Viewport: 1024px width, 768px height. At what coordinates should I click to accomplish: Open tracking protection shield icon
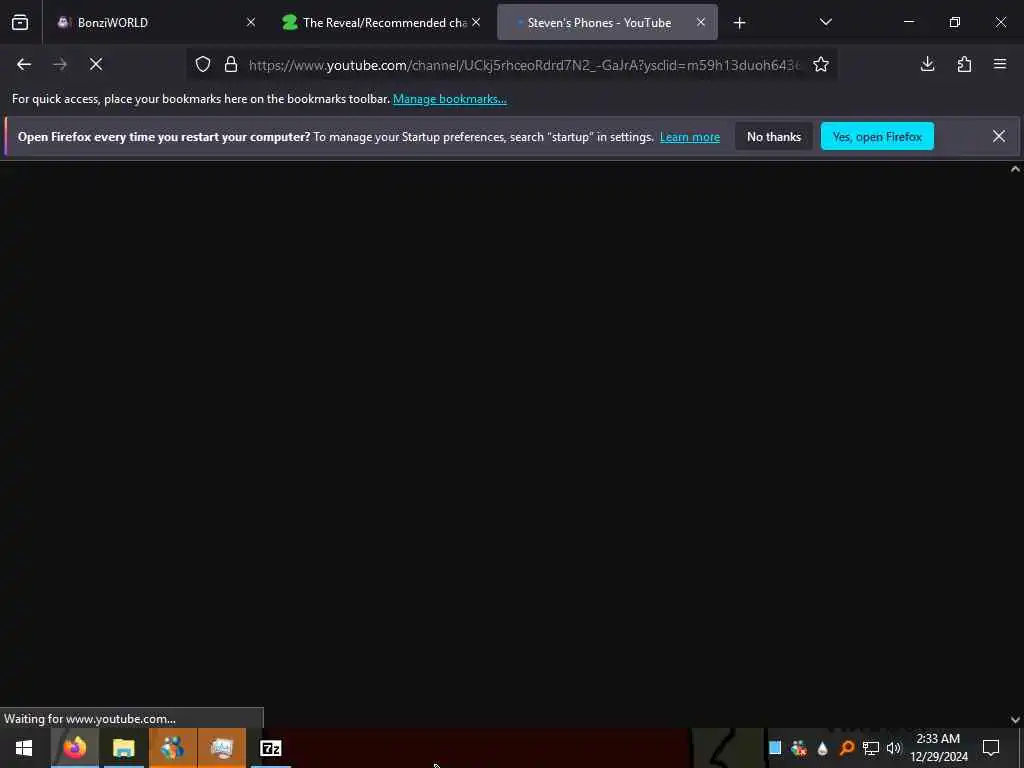[x=203, y=64]
